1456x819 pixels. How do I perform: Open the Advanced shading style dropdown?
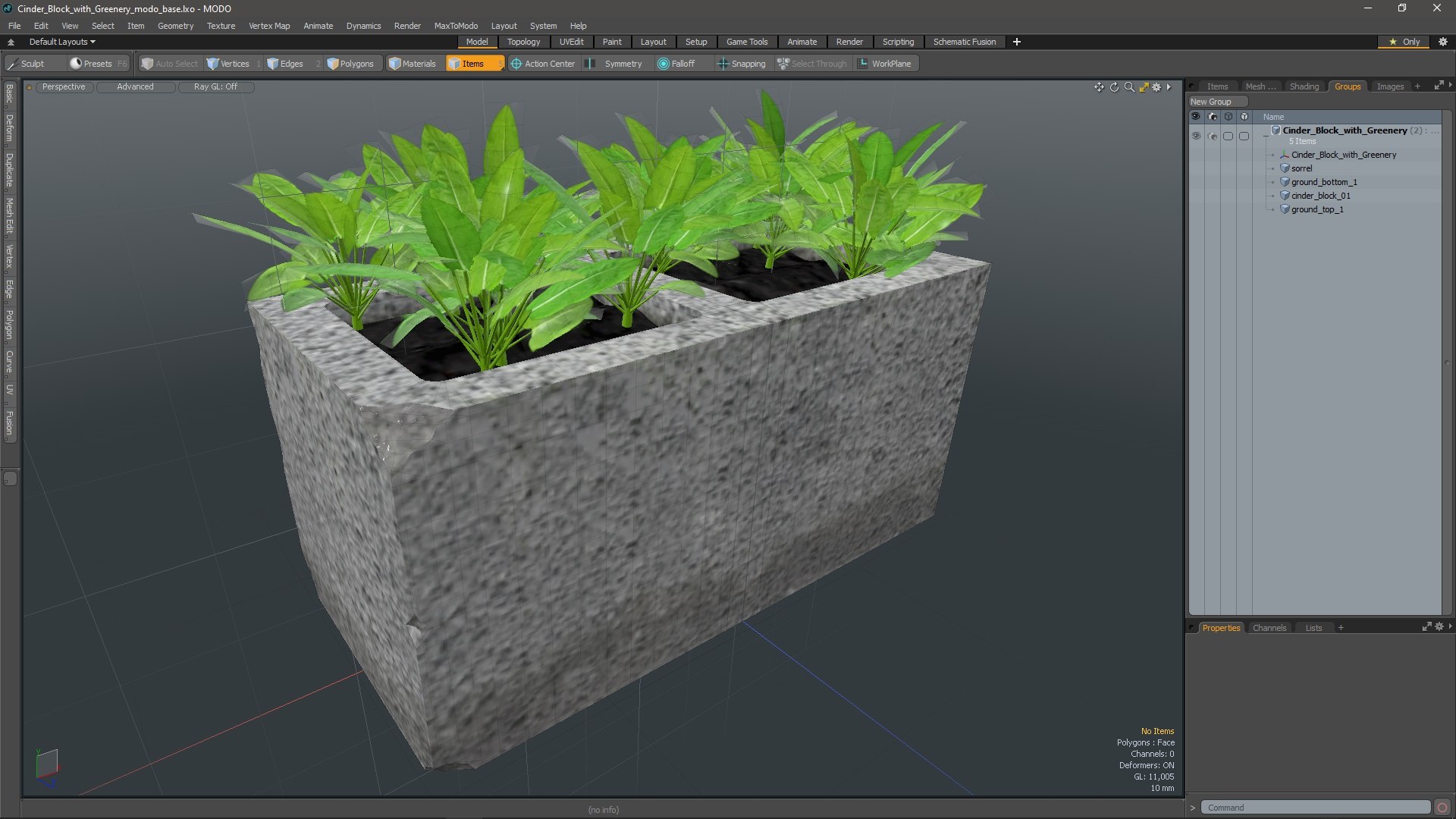135,87
